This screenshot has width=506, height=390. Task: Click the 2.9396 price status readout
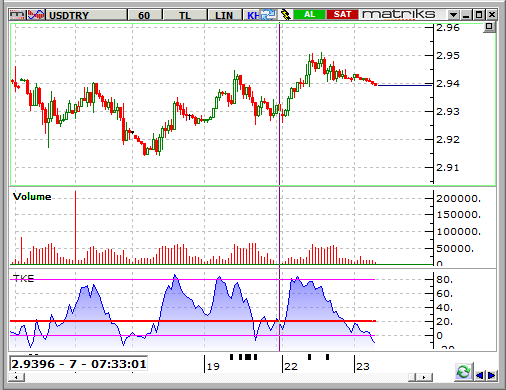(79, 364)
